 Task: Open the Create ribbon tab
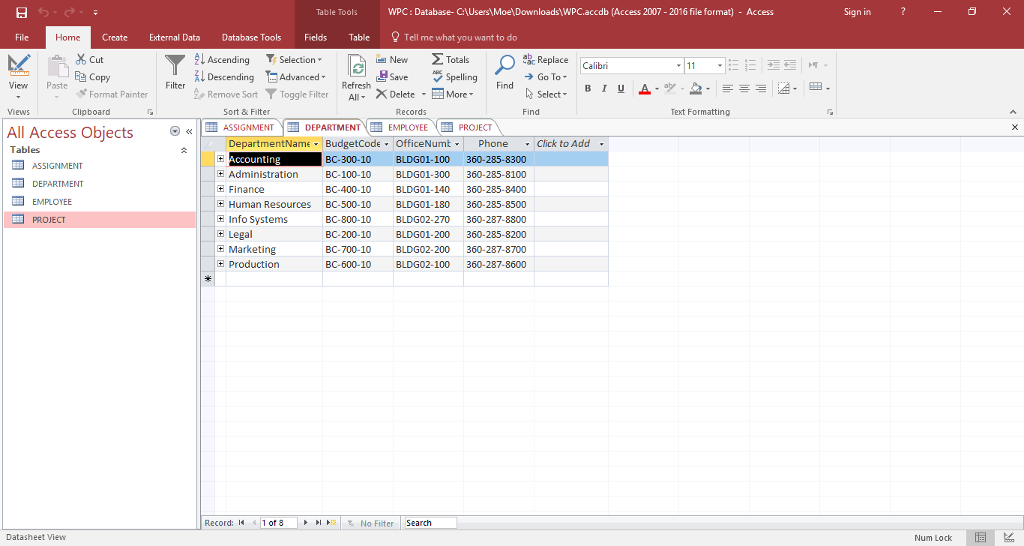(x=115, y=38)
